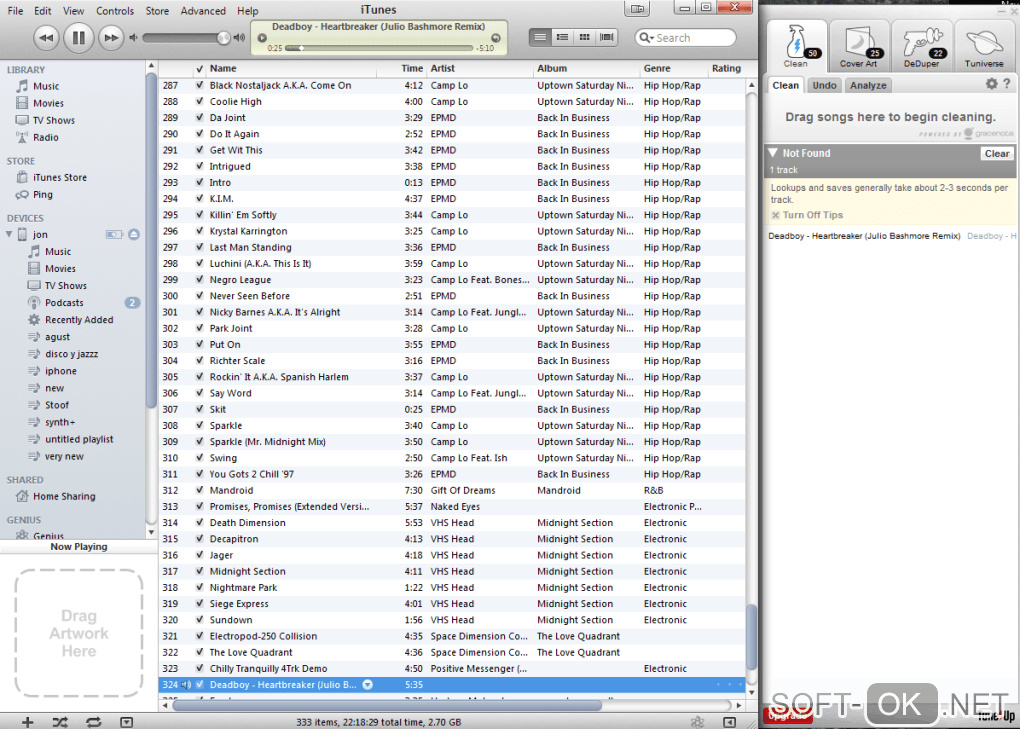This screenshot has width=1020, height=729.
Task: Open search options dropdown
Action: click(x=646, y=38)
